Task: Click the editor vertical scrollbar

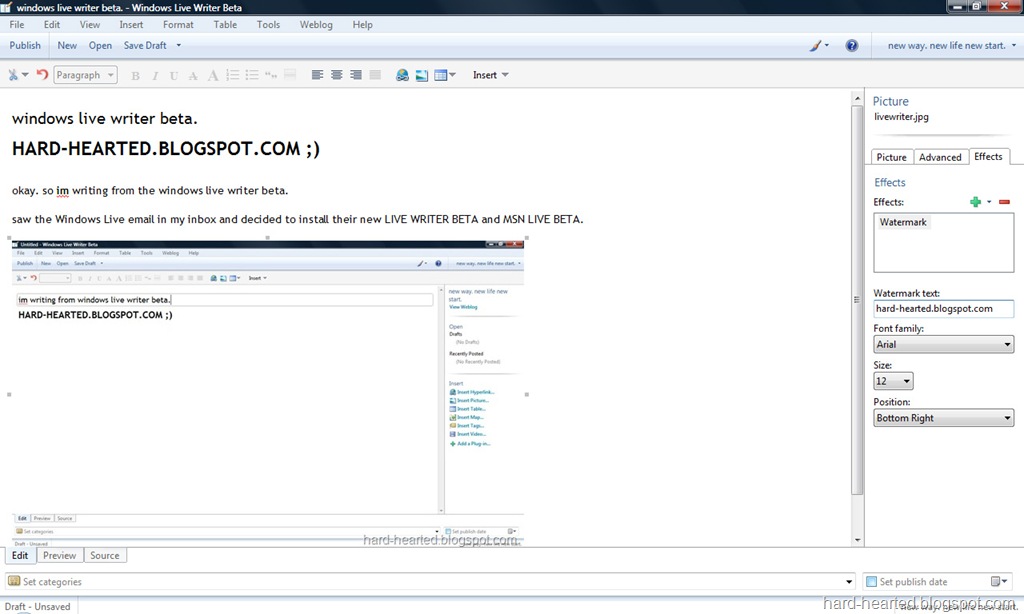Action: click(857, 300)
